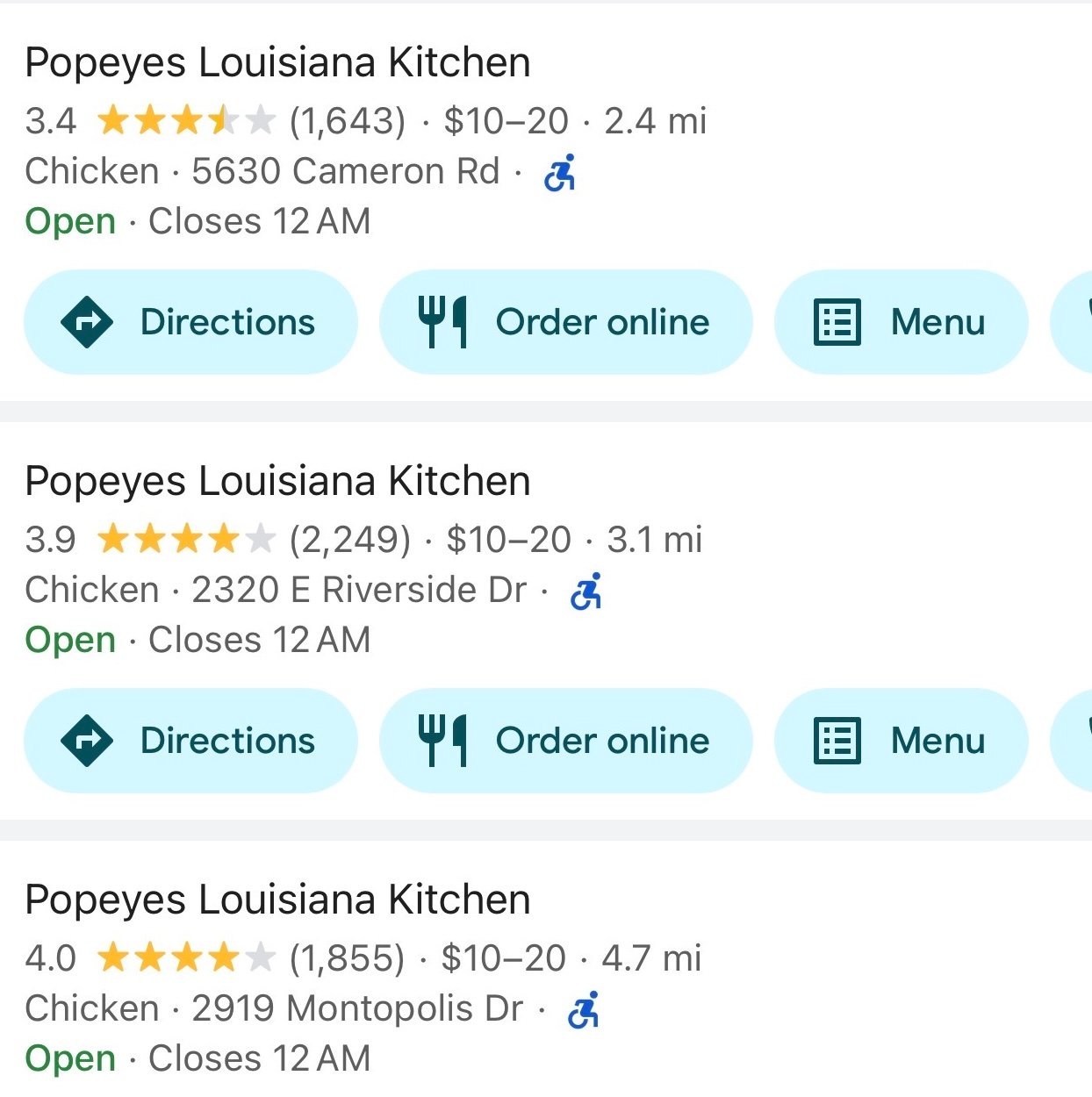Tap Menu list icon for Cameron Rd location
Screen dimensions: 1092x1097
click(837, 322)
